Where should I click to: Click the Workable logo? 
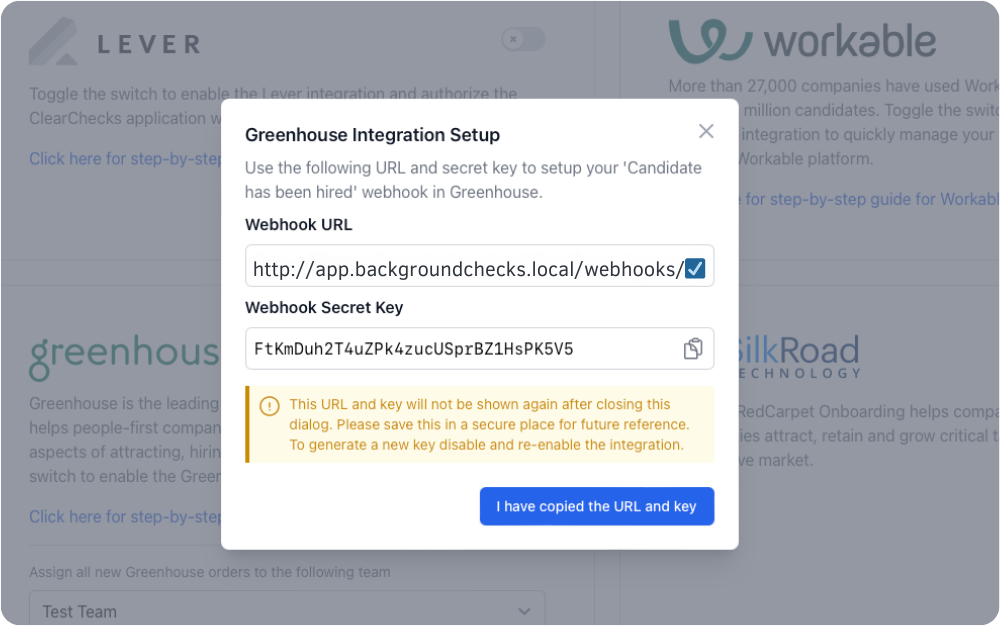[x=802, y=41]
